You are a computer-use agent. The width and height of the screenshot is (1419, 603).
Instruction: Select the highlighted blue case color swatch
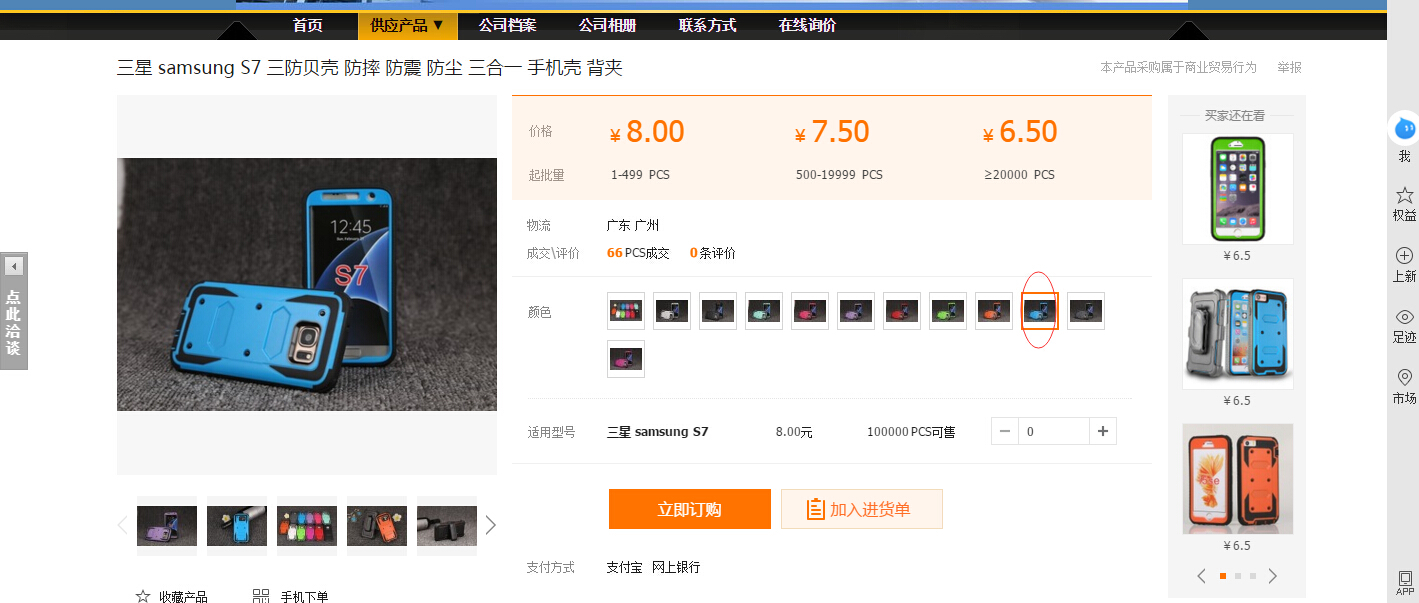pyautogui.click(x=1040, y=311)
